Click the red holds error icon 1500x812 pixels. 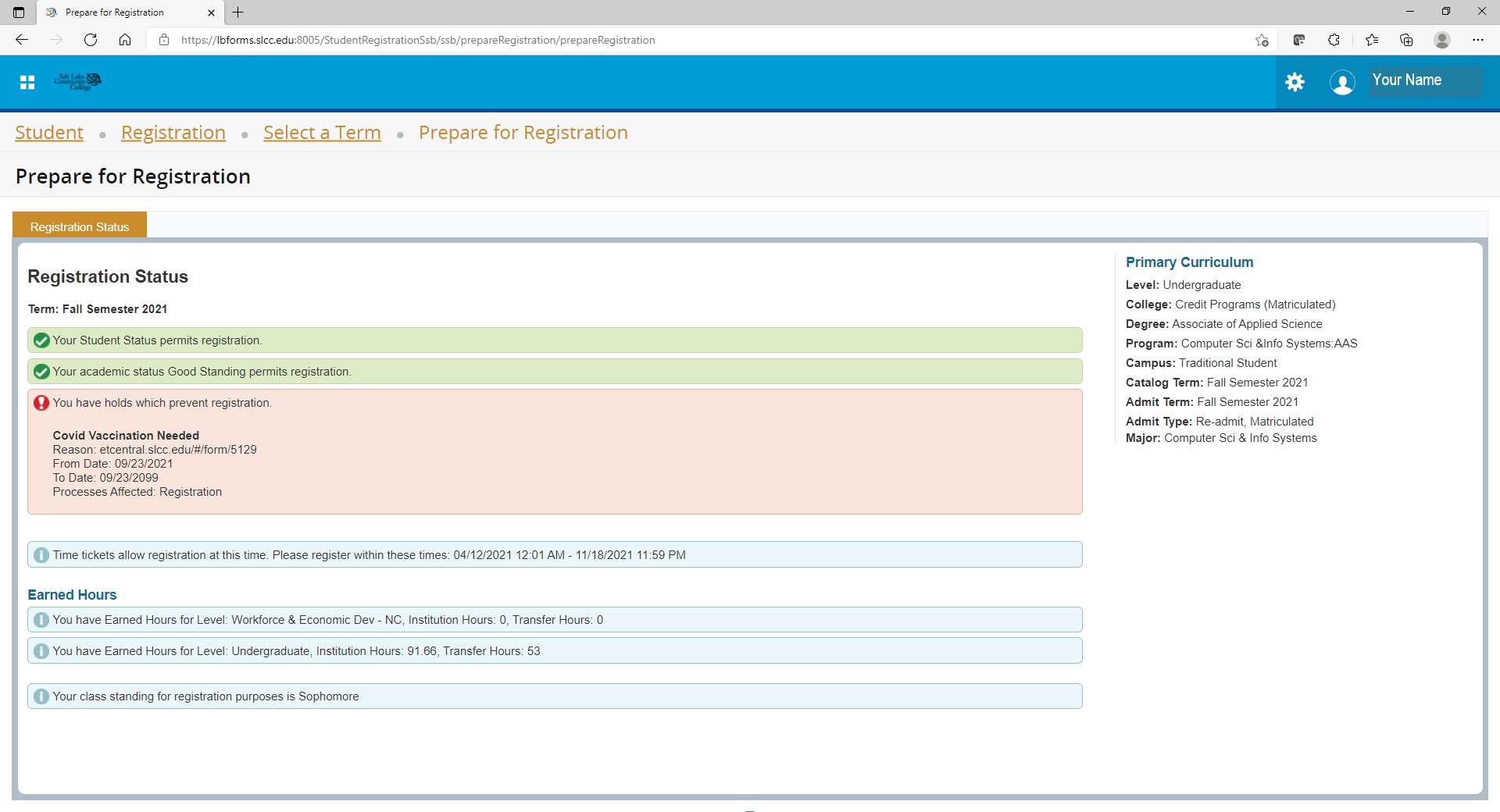pyautogui.click(x=41, y=403)
